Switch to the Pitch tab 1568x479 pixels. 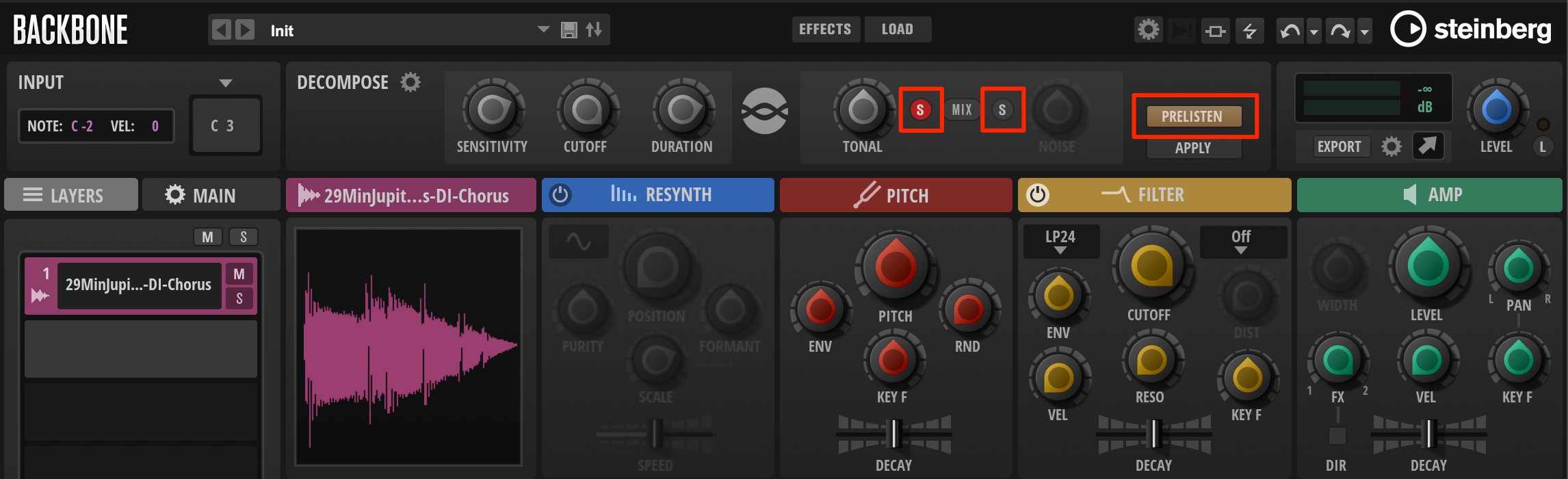tap(896, 195)
